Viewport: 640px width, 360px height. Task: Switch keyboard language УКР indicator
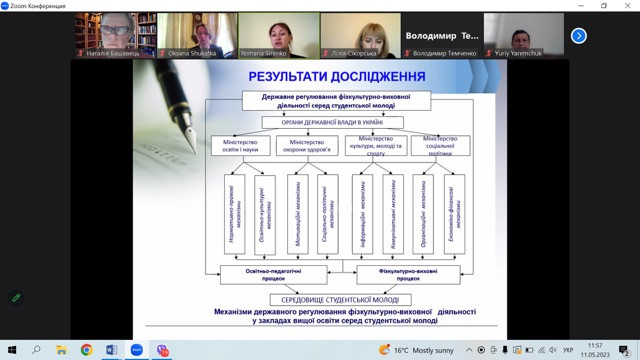click(x=568, y=350)
